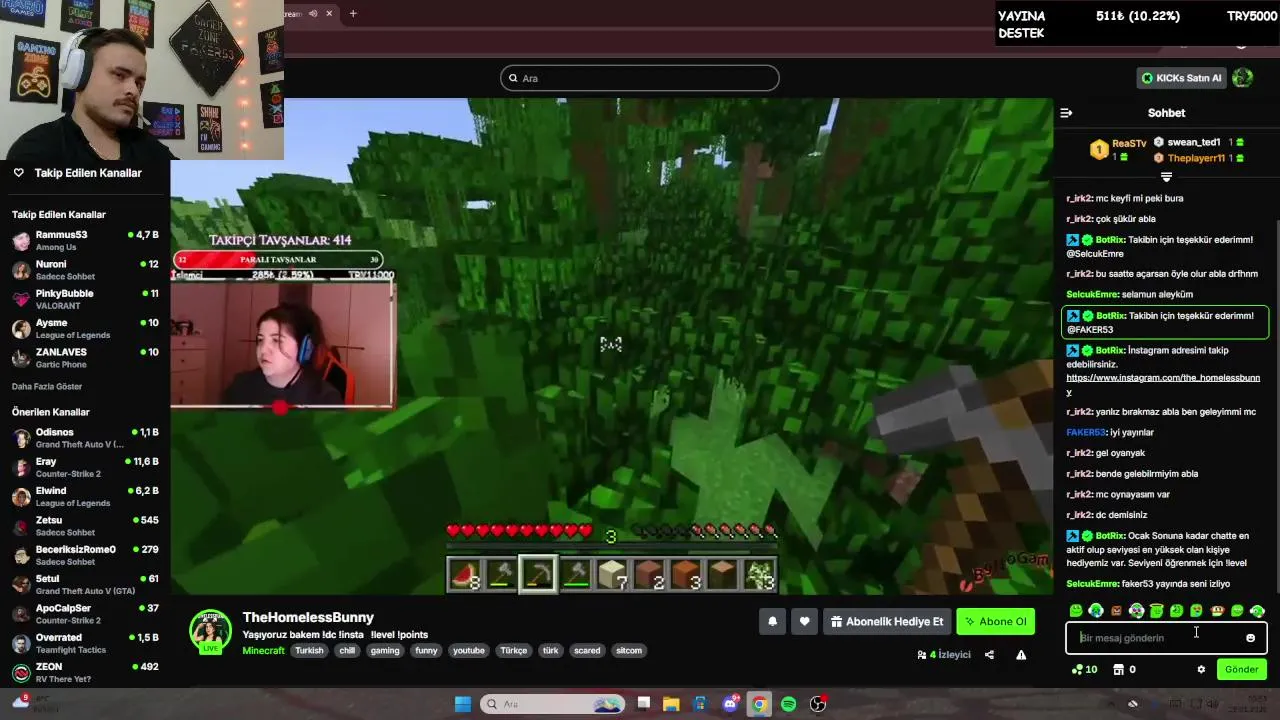Open the Aysme channel
1280x720 pixels.
85,328
